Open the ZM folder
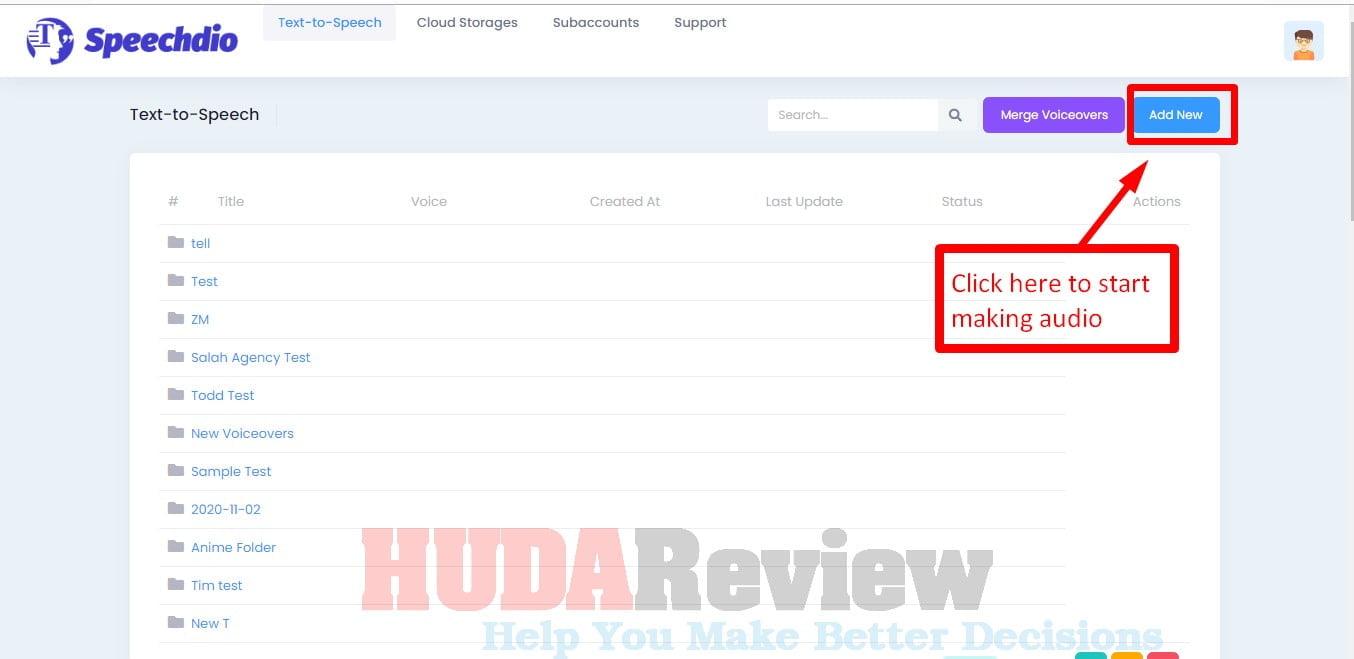 coord(200,319)
